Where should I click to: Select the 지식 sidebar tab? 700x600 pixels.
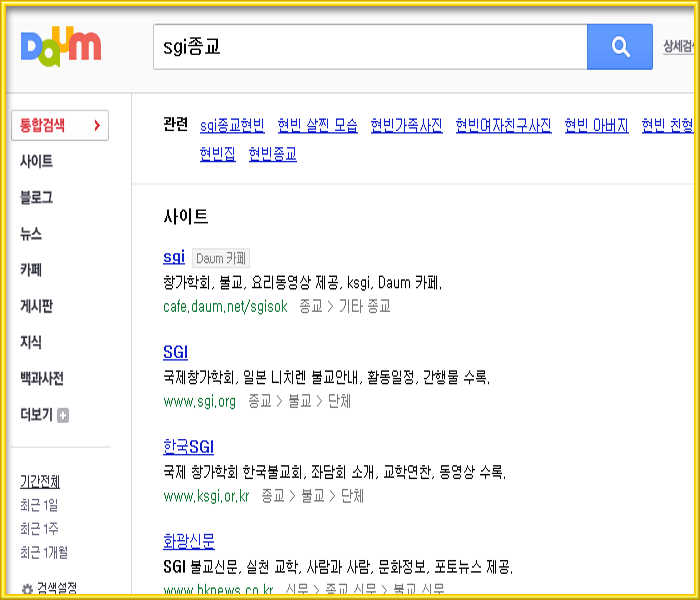coord(31,342)
